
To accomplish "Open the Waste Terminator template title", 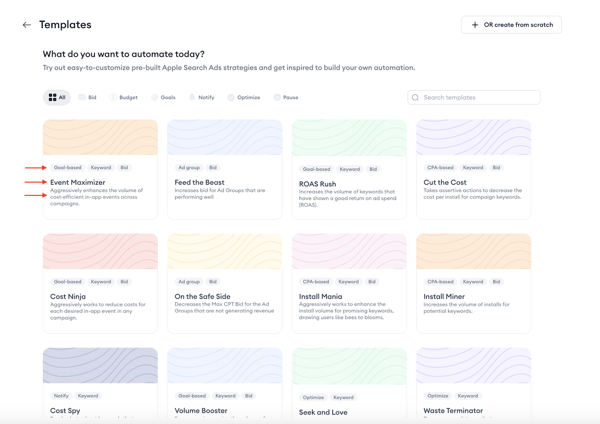I will pos(453,411).
